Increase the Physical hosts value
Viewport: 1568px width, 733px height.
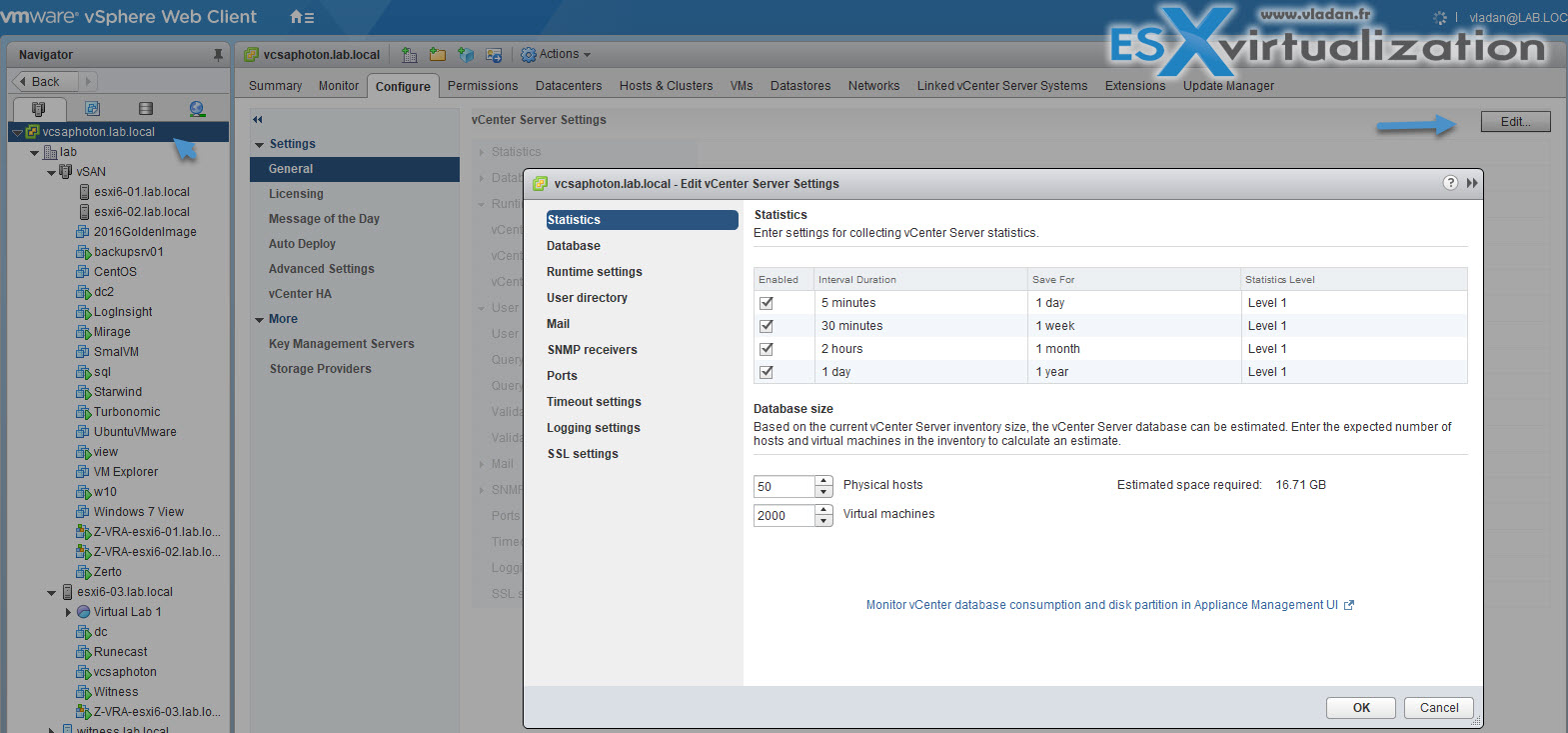point(823,481)
